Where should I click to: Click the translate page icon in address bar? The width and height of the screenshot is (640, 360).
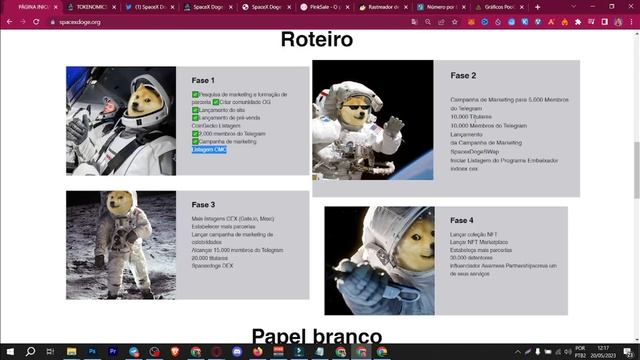point(414,22)
